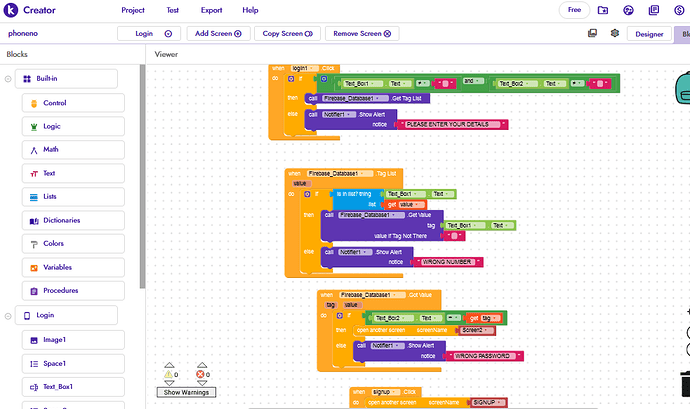This screenshot has width=690, height=409.
Task: Switch to Designer view
Action: click(649, 33)
